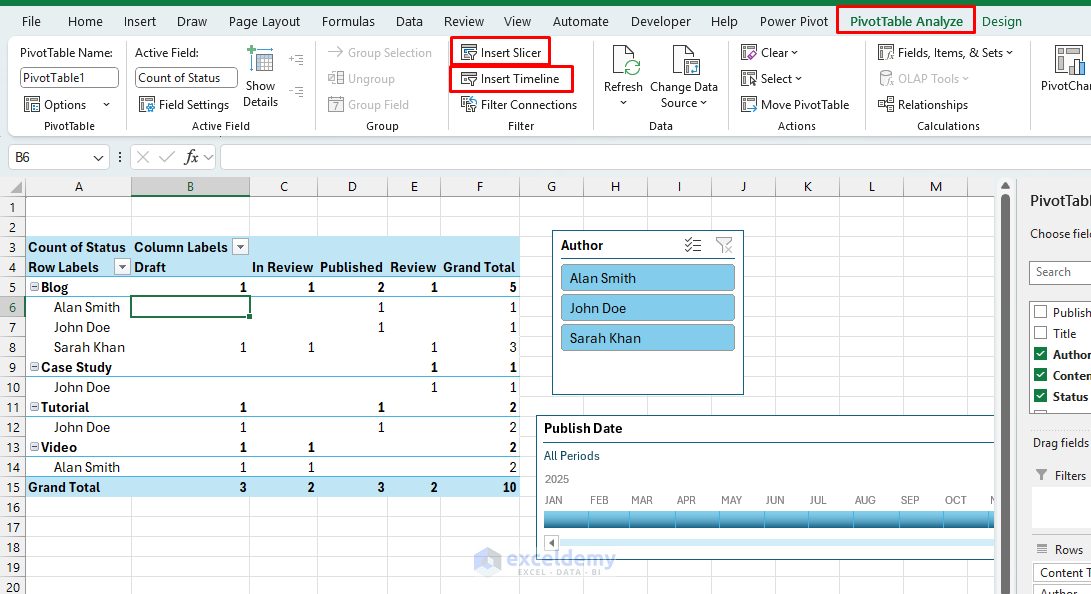Open Field Settings dialog
This screenshot has height=594, width=1091.
(x=184, y=105)
